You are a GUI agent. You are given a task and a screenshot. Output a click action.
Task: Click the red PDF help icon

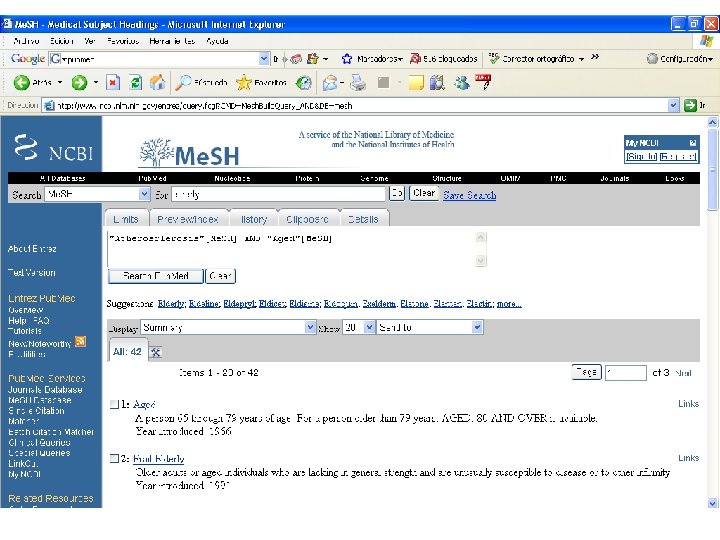483,82
